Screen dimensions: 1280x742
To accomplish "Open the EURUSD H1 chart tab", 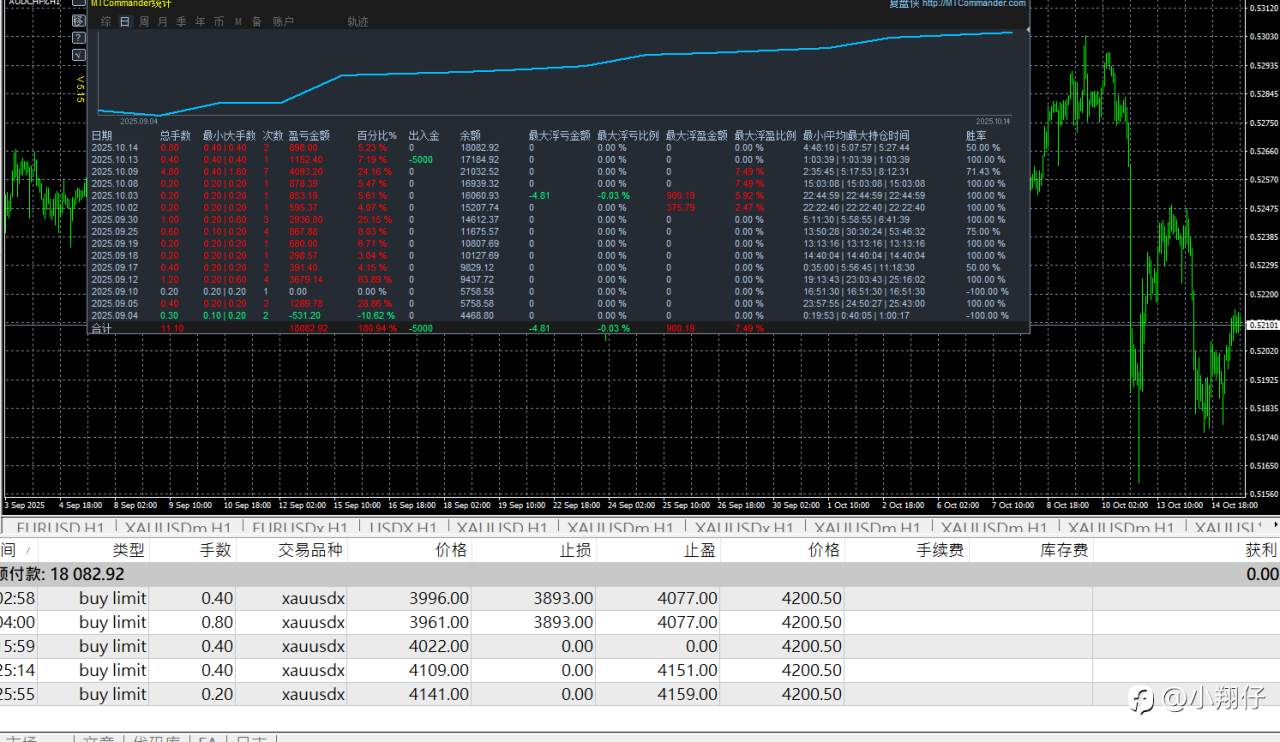I will (x=62, y=528).
